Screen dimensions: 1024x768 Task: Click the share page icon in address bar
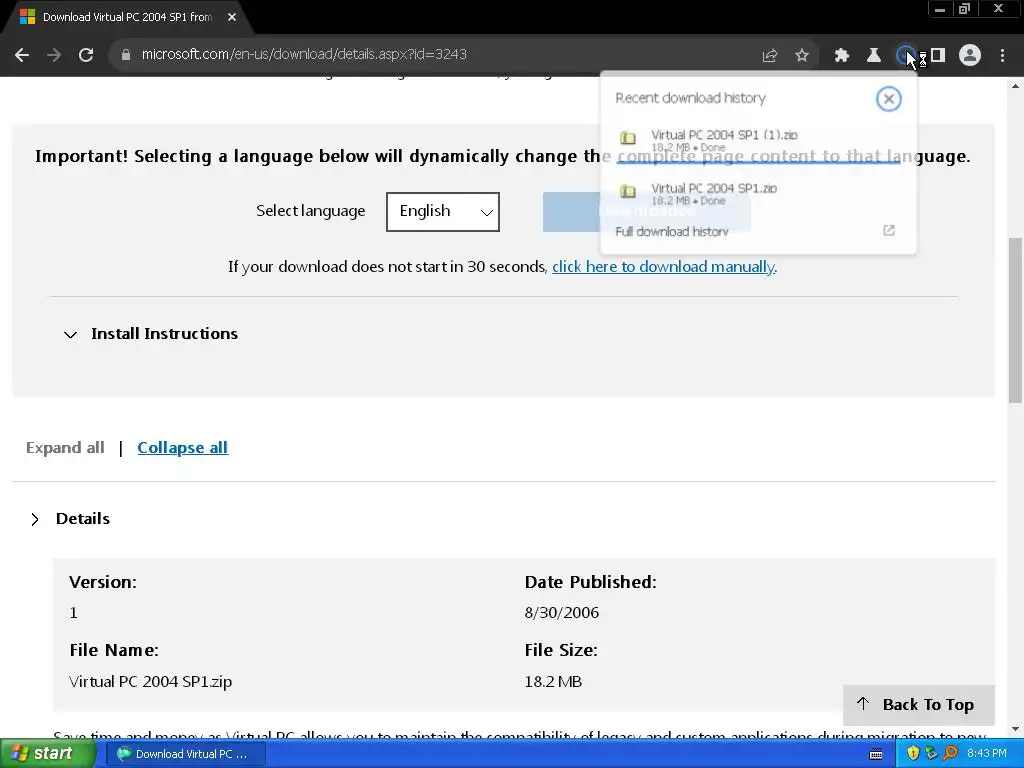[x=770, y=56]
